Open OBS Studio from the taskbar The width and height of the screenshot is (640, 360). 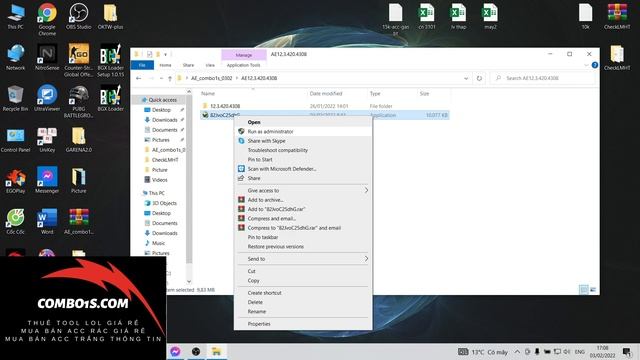(196, 351)
